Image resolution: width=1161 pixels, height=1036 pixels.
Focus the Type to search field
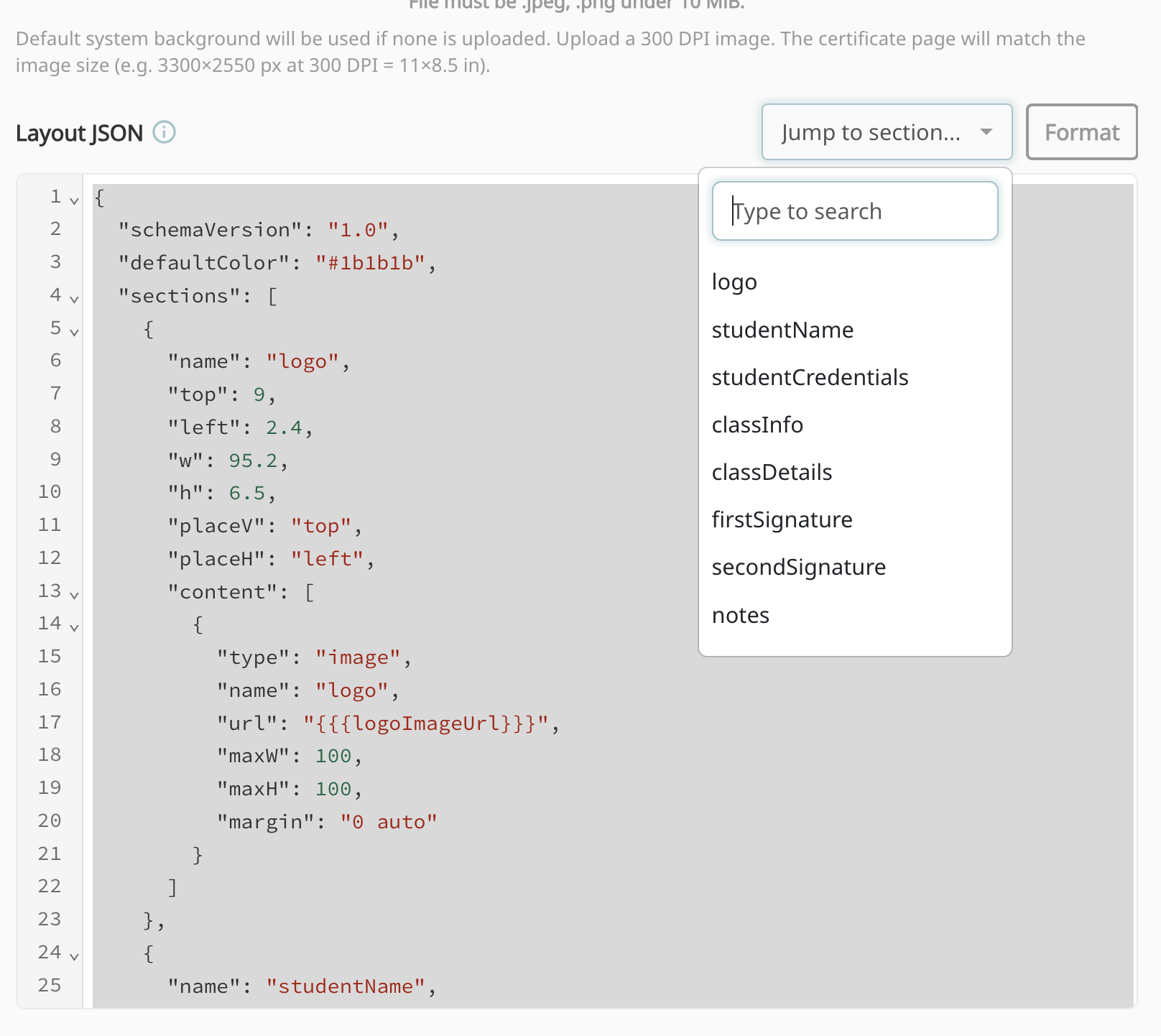click(855, 211)
